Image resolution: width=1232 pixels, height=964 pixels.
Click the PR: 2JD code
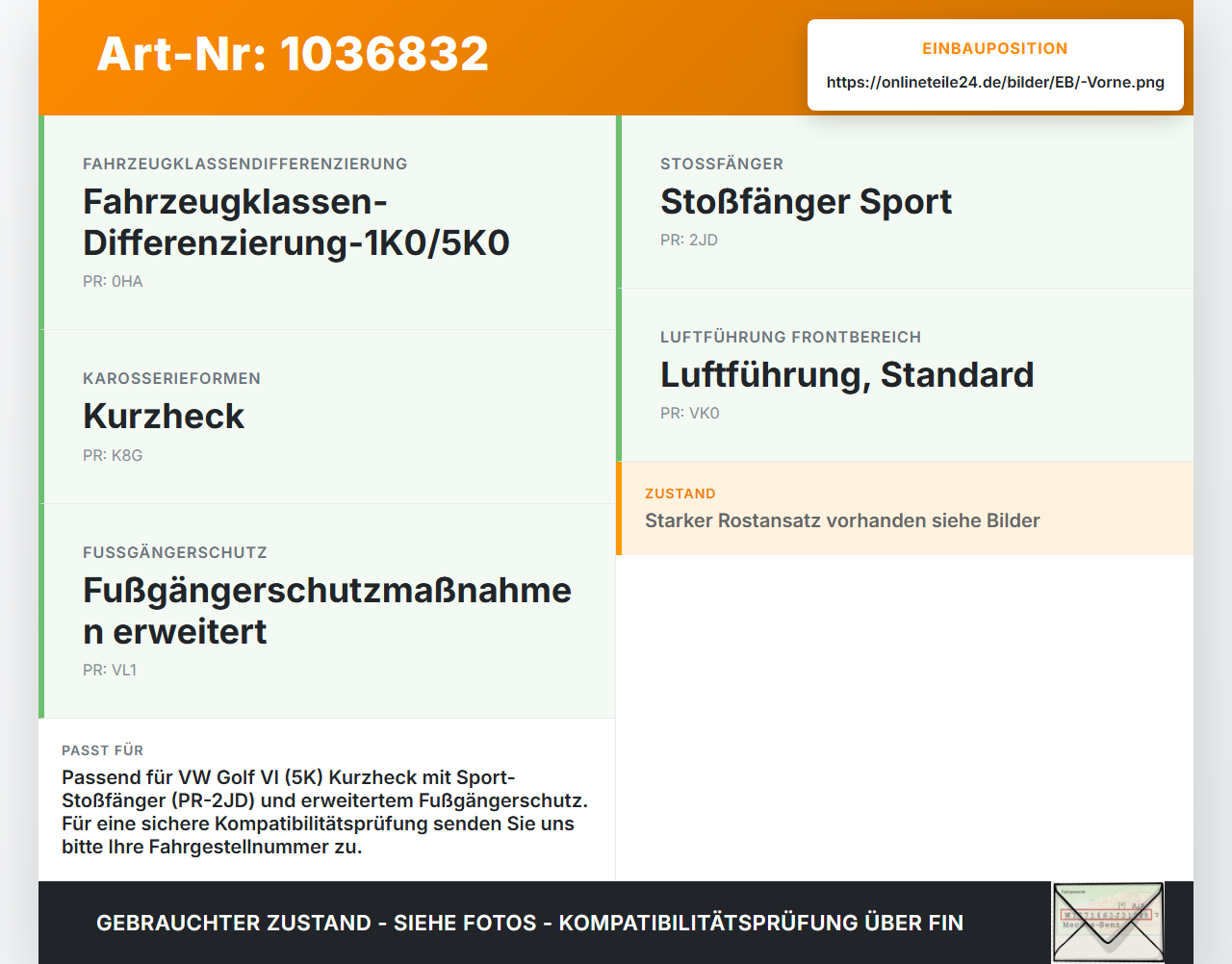[689, 240]
